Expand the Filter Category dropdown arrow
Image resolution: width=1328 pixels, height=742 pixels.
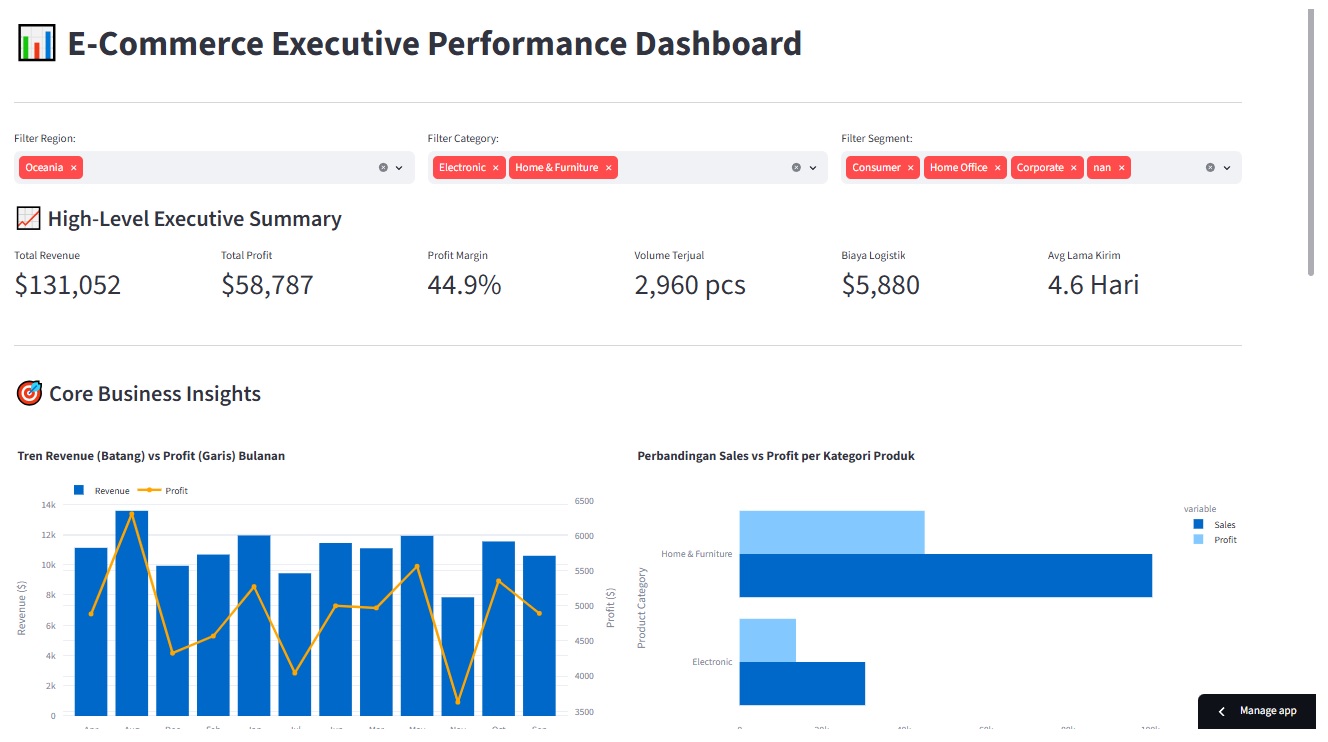(x=813, y=168)
